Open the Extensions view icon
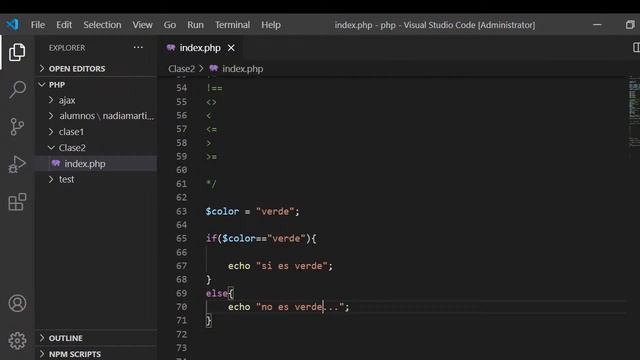The height and width of the screenshot is (360, 640). pos(17,202)
